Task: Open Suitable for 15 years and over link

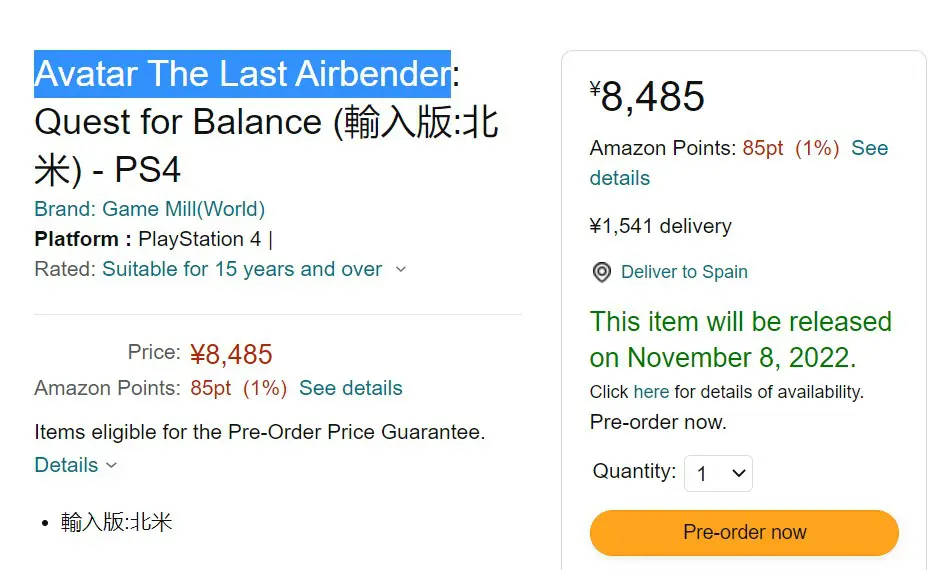Action: pos(242,269)
